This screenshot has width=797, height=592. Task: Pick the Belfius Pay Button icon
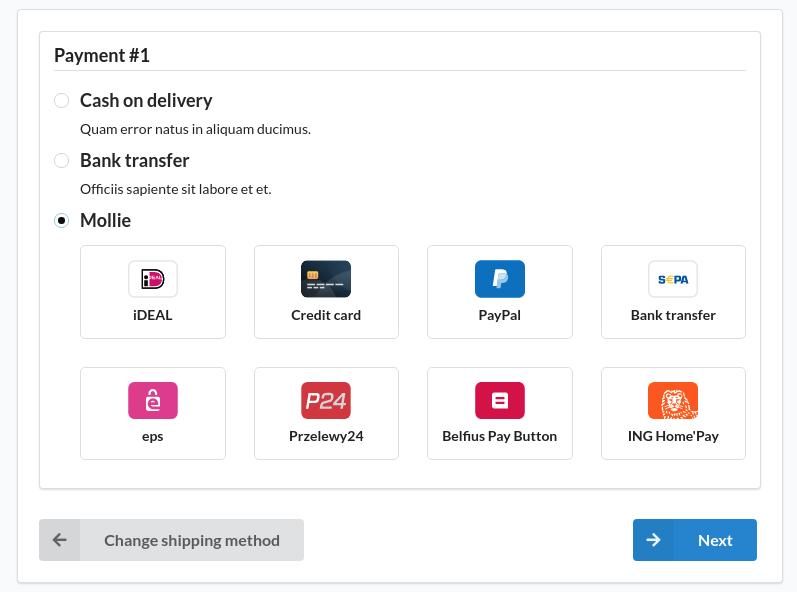pos(500,400)
